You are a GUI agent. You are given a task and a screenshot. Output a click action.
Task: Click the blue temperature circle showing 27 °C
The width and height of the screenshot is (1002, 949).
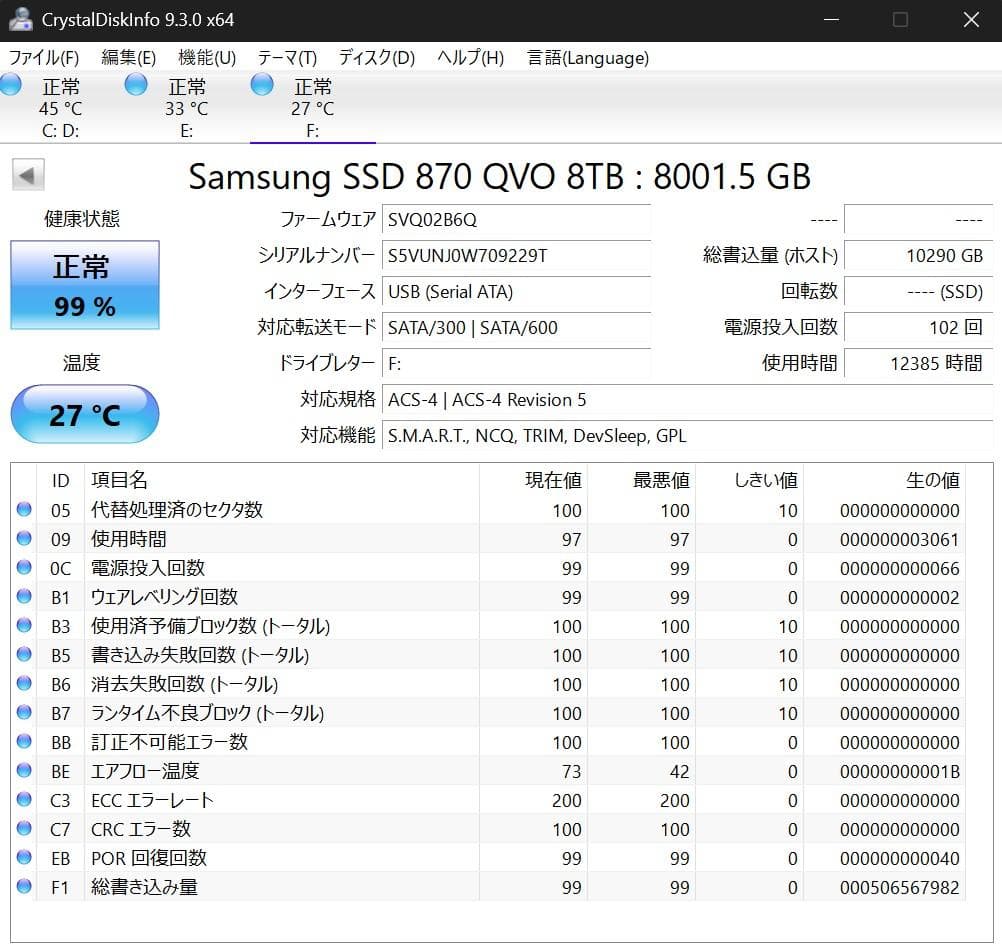[84, 414]
